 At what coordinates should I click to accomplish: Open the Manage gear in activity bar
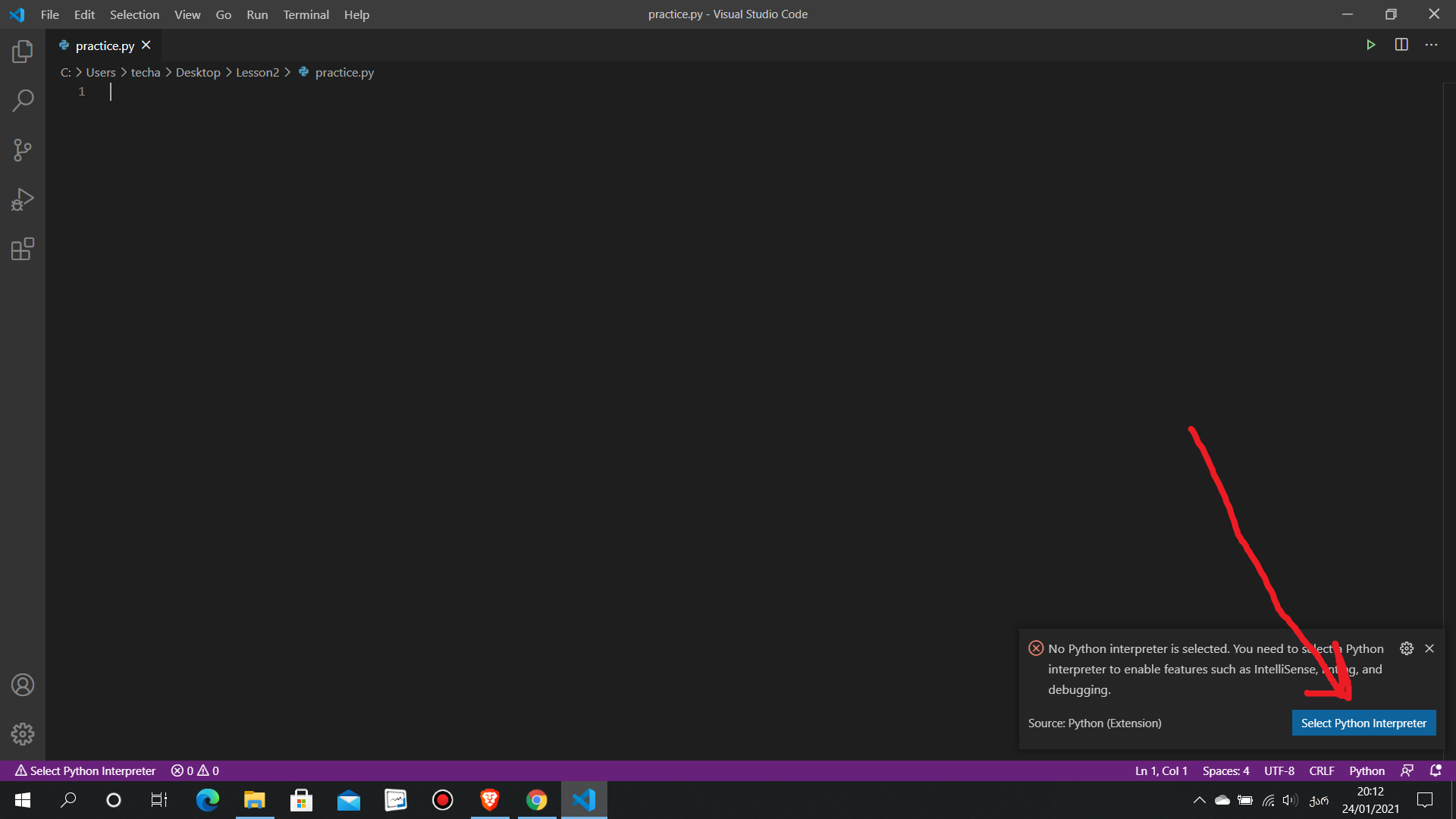click(x=23, y=733)
